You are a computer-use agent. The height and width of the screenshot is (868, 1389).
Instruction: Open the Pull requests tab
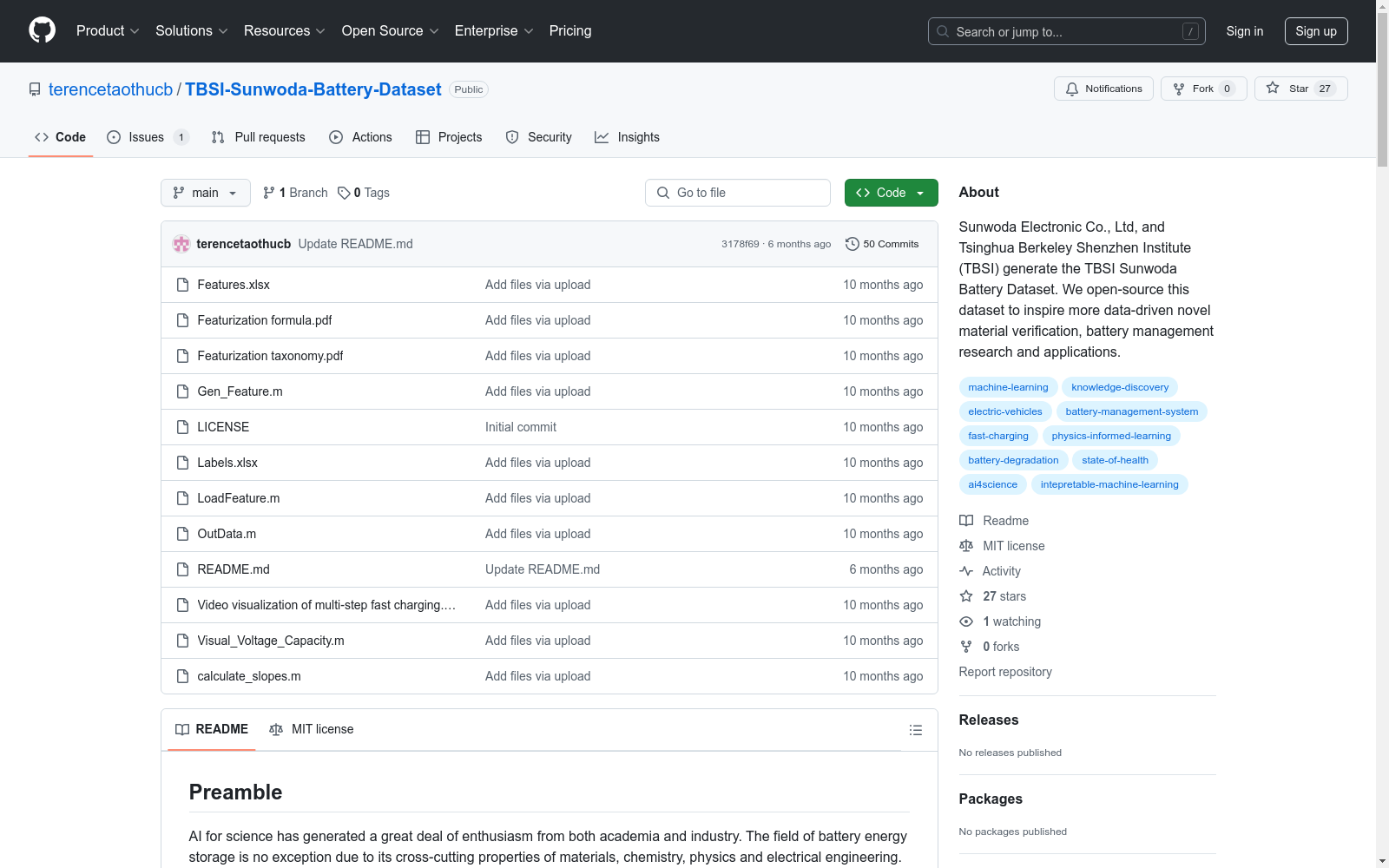(x=259, y=137)
